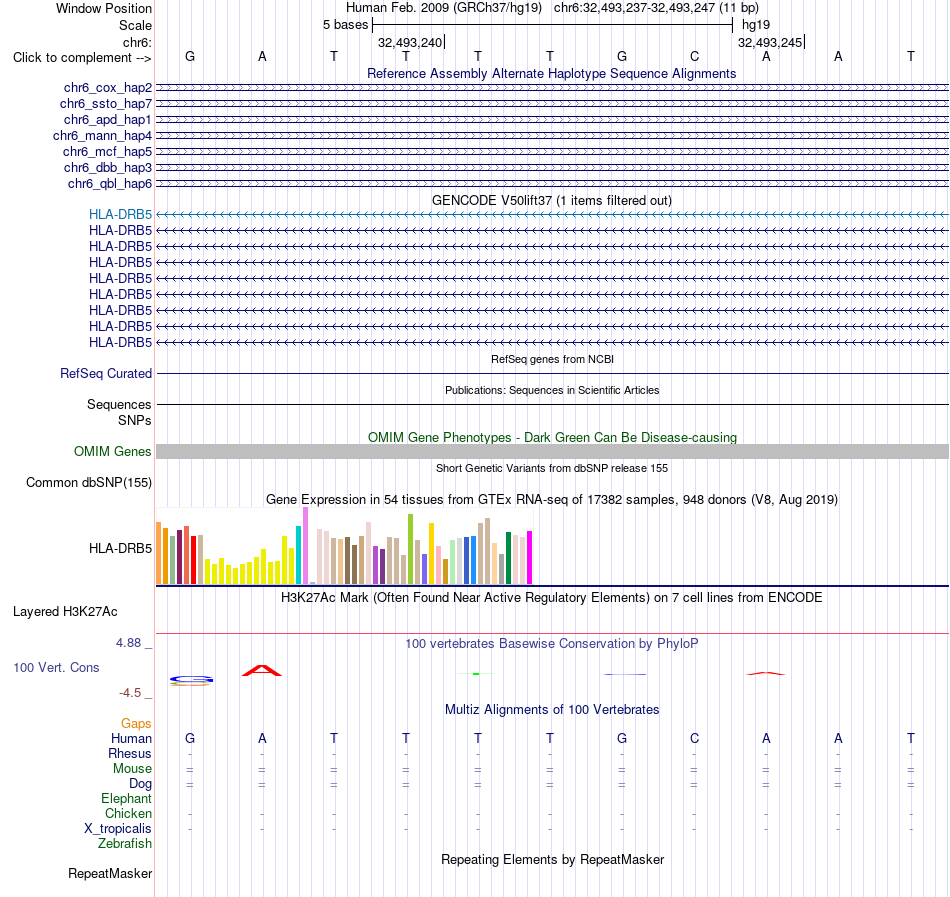Screen dimensions: 950x897
Task: Select the Dog alignment row label
Action: tap(140, 784)
